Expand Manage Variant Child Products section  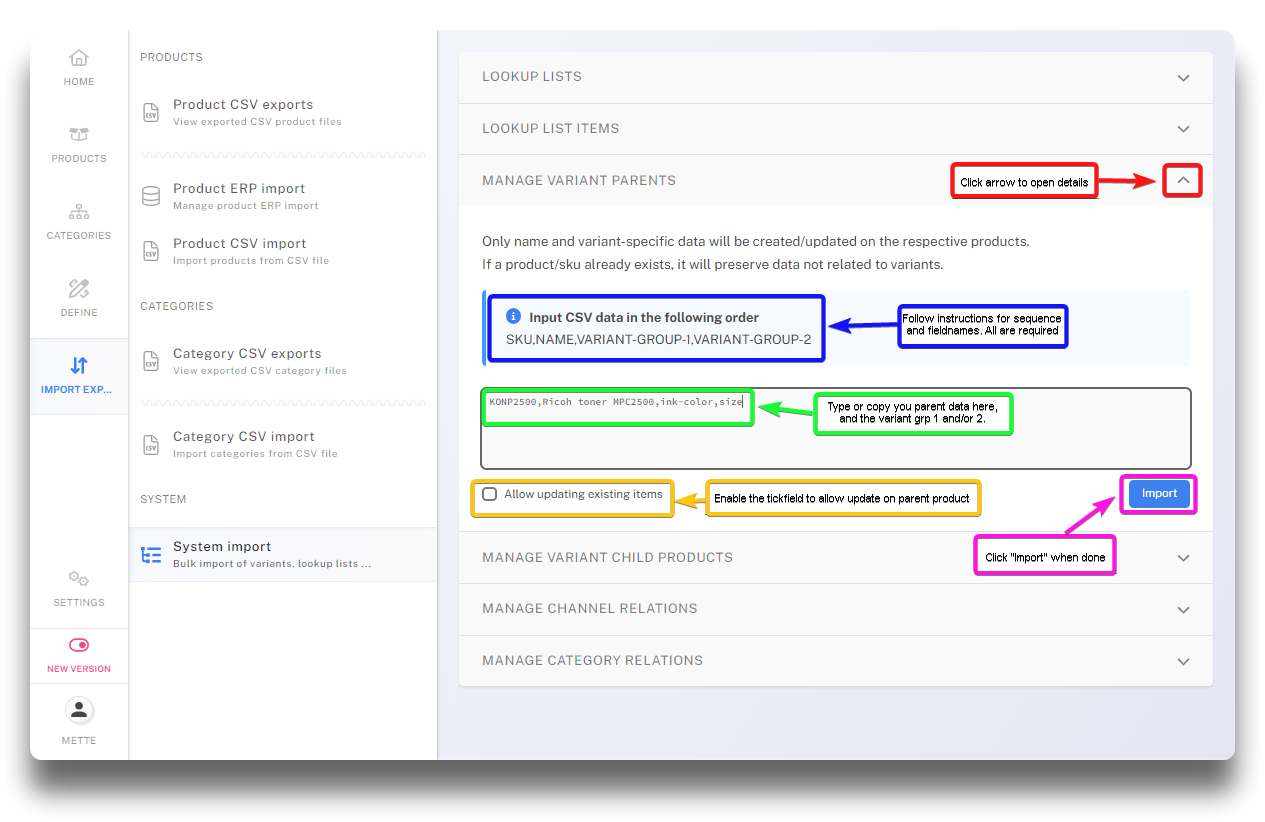click(x=1183, y=558)
